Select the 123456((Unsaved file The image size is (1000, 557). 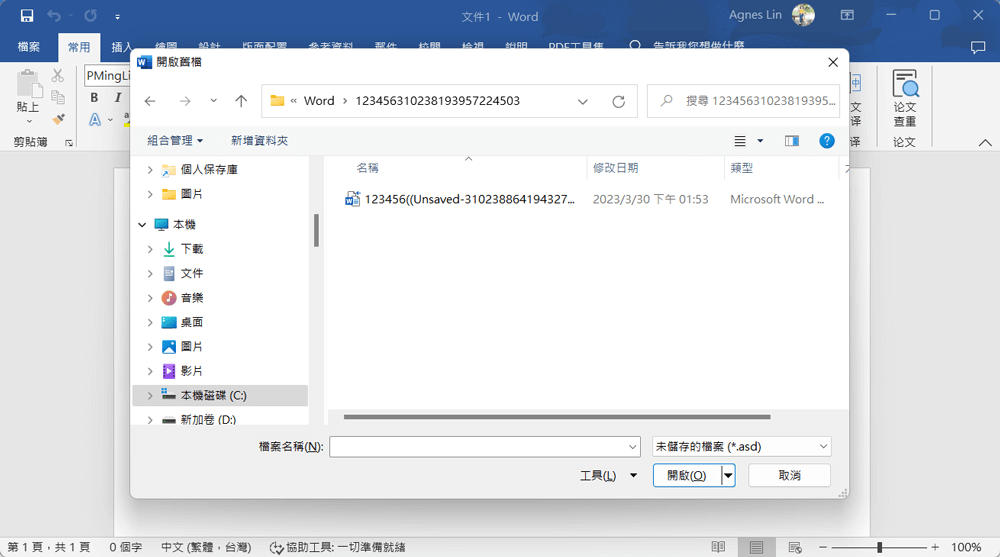[460, 199]
